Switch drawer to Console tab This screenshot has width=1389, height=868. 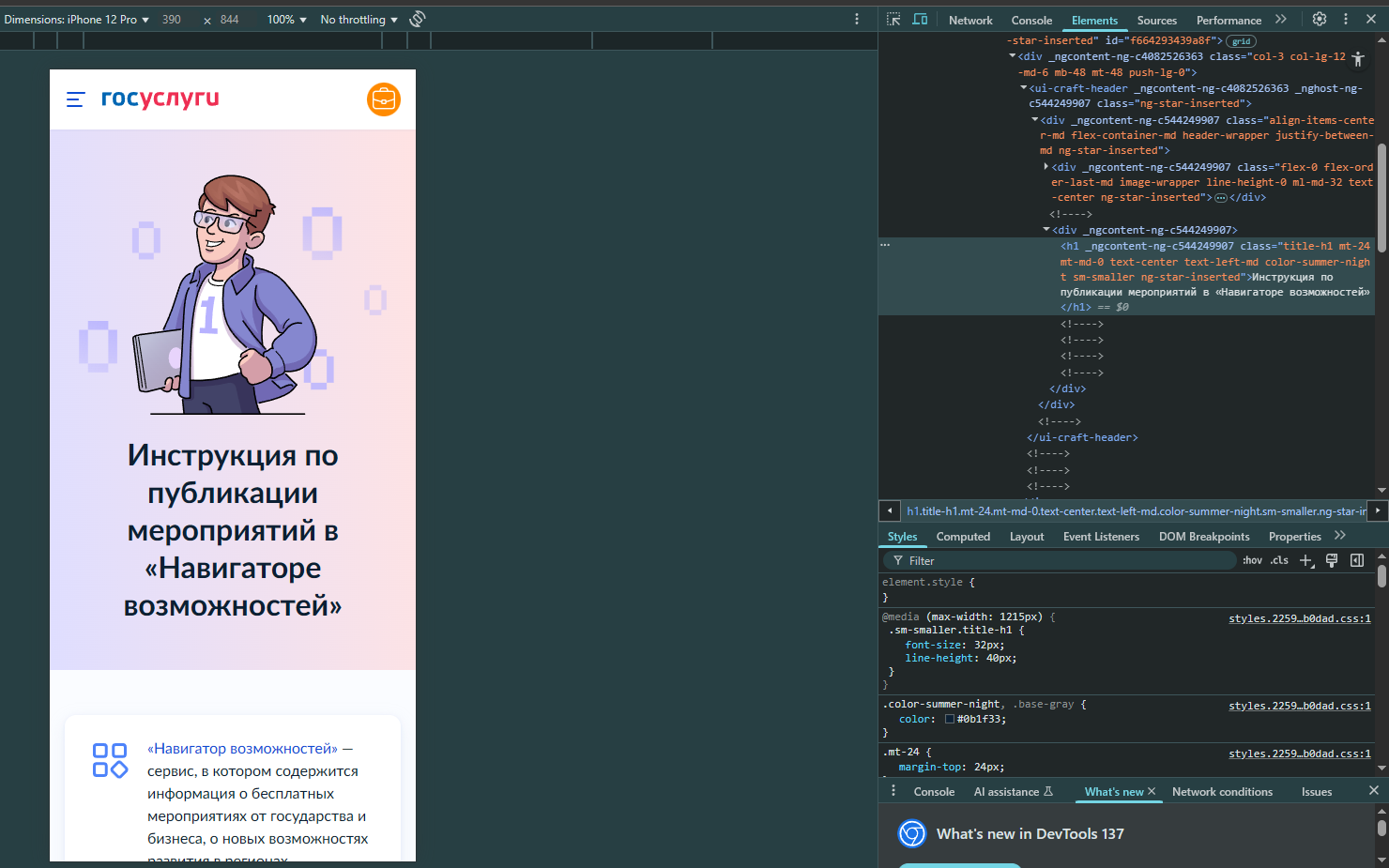point(934,792)
